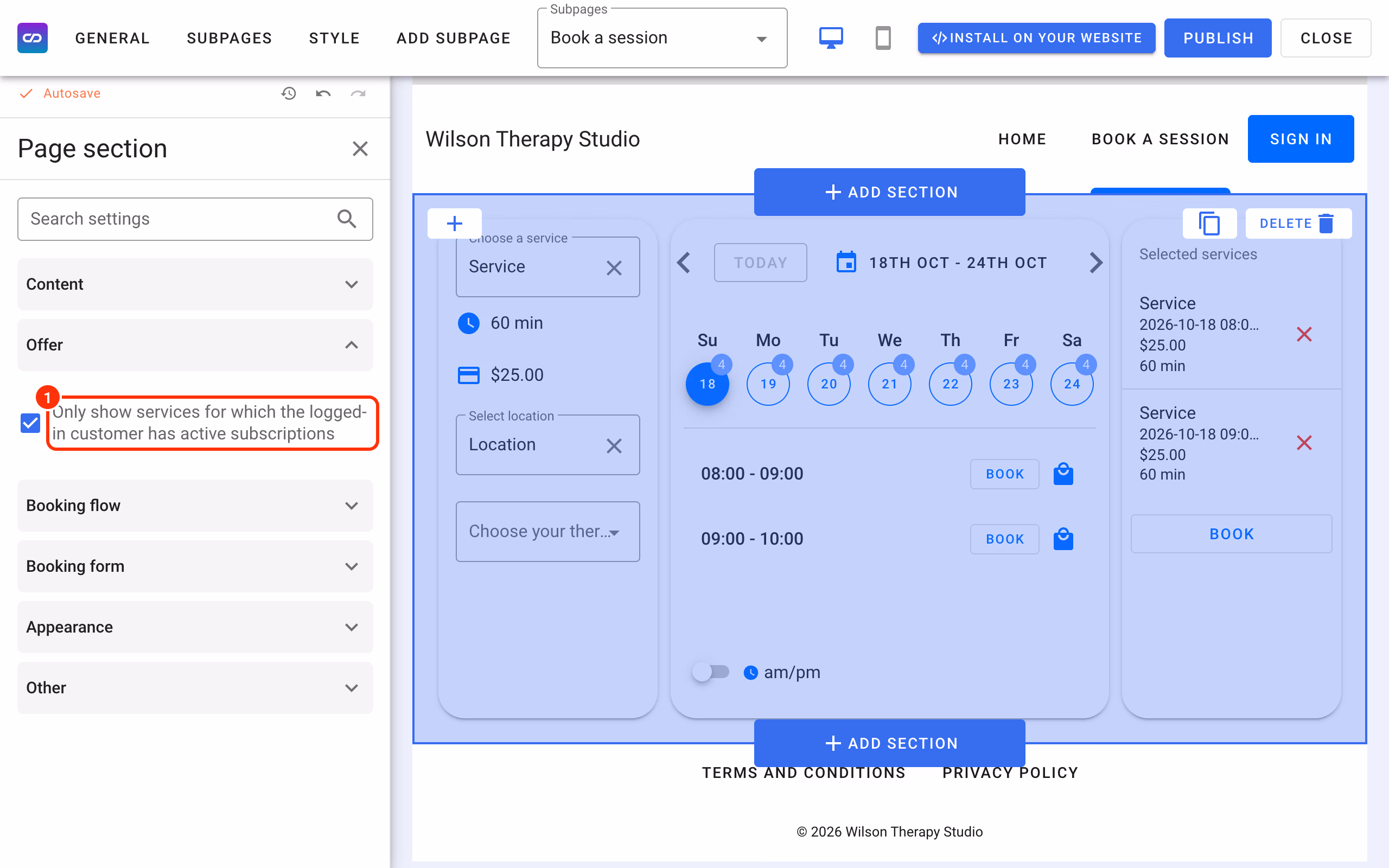Open the GENERAL menu
The image size is (1389, 868).
coord(112,38)
